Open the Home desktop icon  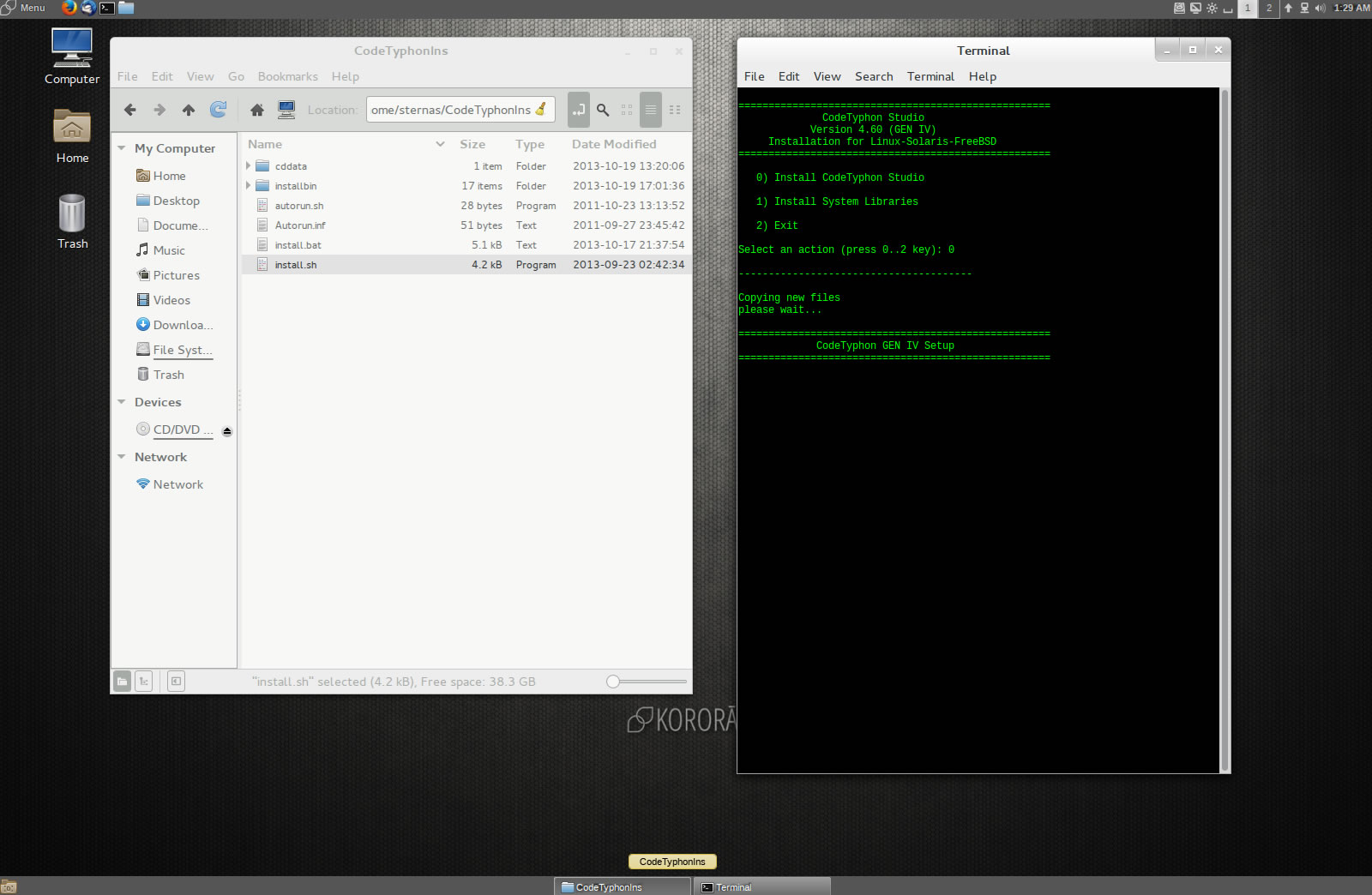72,136
